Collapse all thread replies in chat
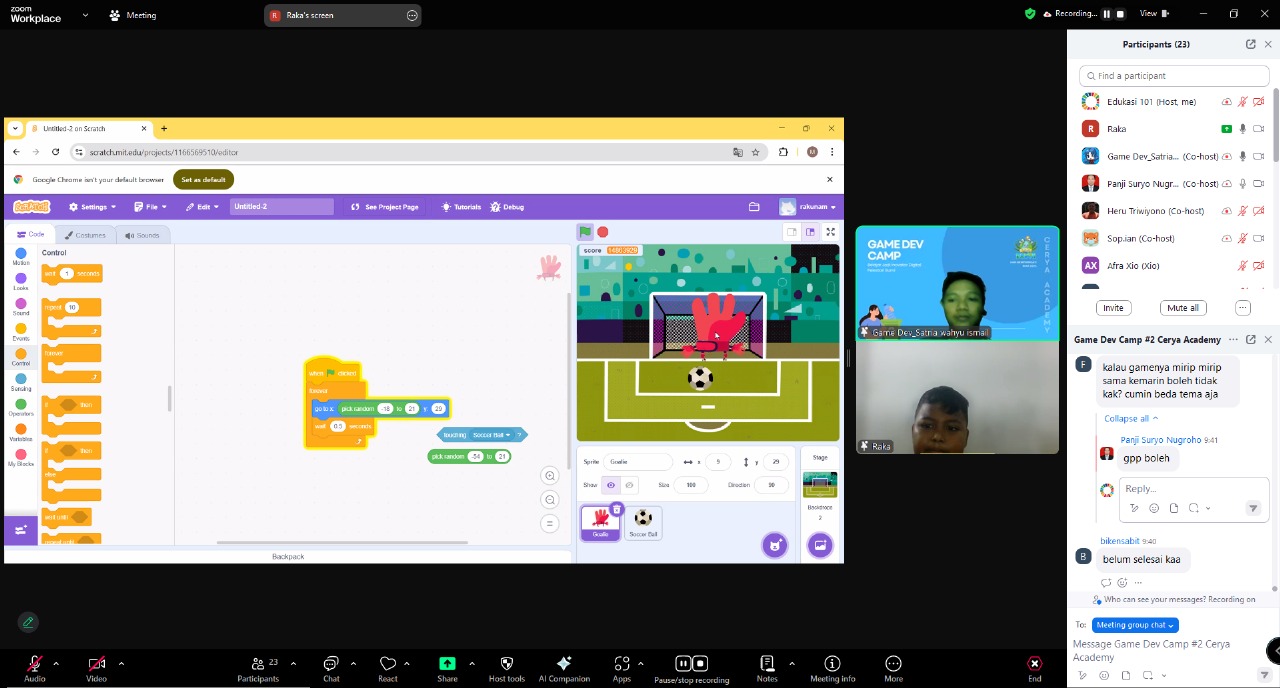This screenshot has height=688, width=1280. (x=1131, y=418)
